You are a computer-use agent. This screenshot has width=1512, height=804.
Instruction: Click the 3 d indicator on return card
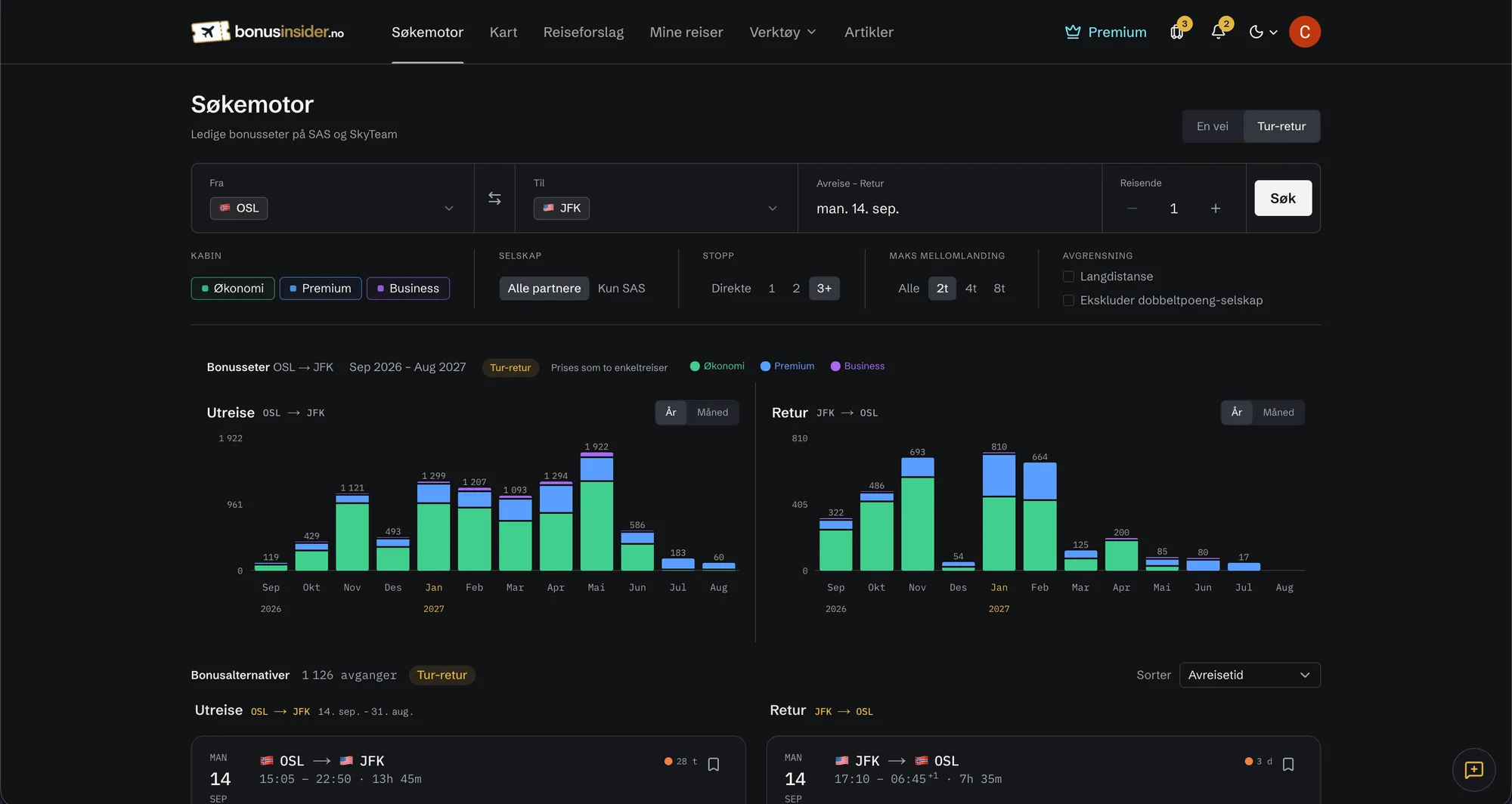point(1259,761)
